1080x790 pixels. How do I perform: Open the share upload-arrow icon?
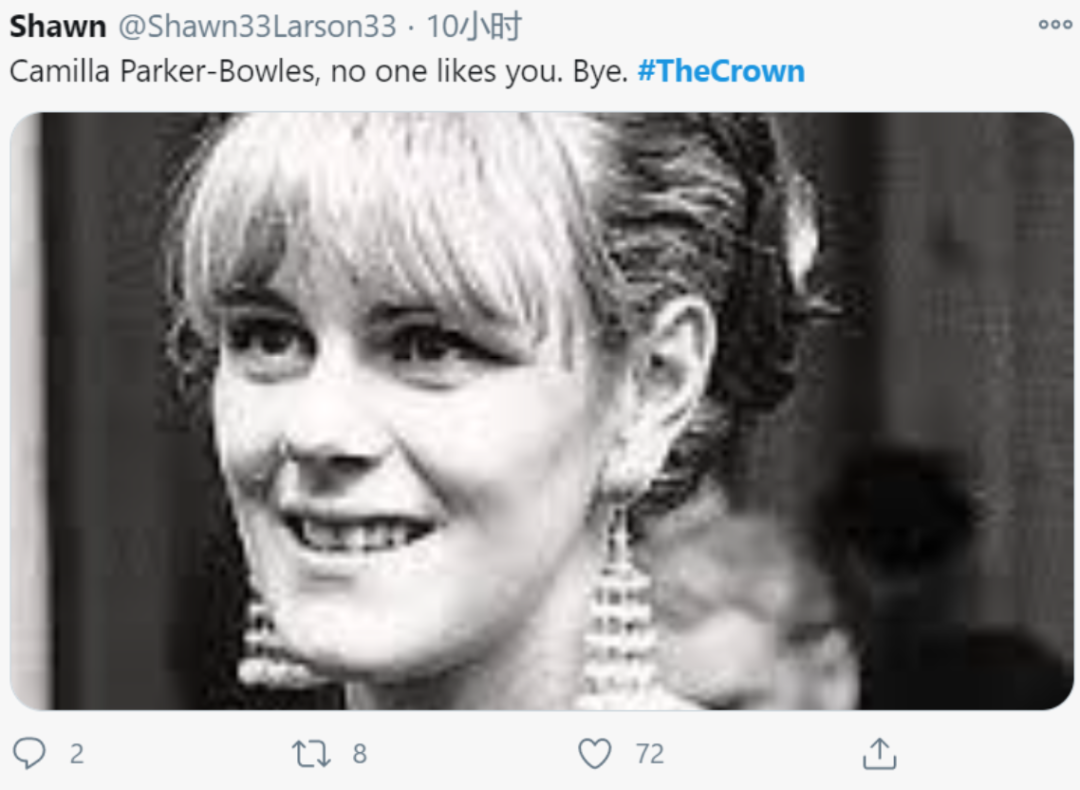(x=880, y=753)
